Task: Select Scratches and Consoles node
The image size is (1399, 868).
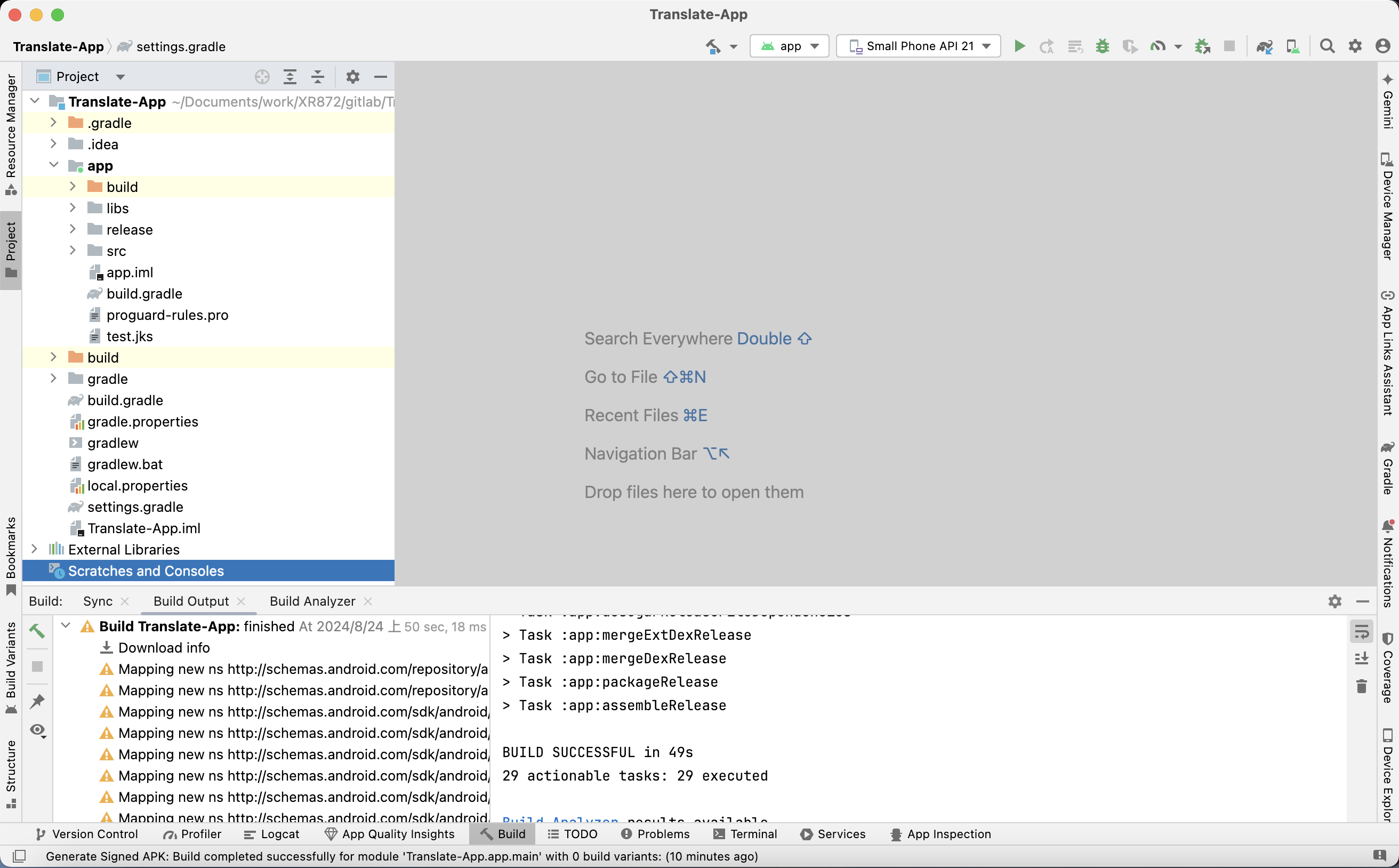Action: (x=208, y=570)
